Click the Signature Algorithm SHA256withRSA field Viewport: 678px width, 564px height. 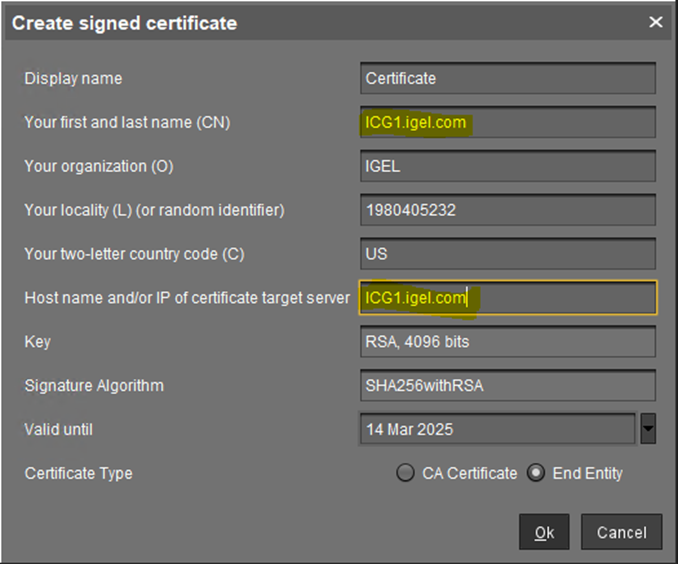pyautogui.click(x=507, y=385)
